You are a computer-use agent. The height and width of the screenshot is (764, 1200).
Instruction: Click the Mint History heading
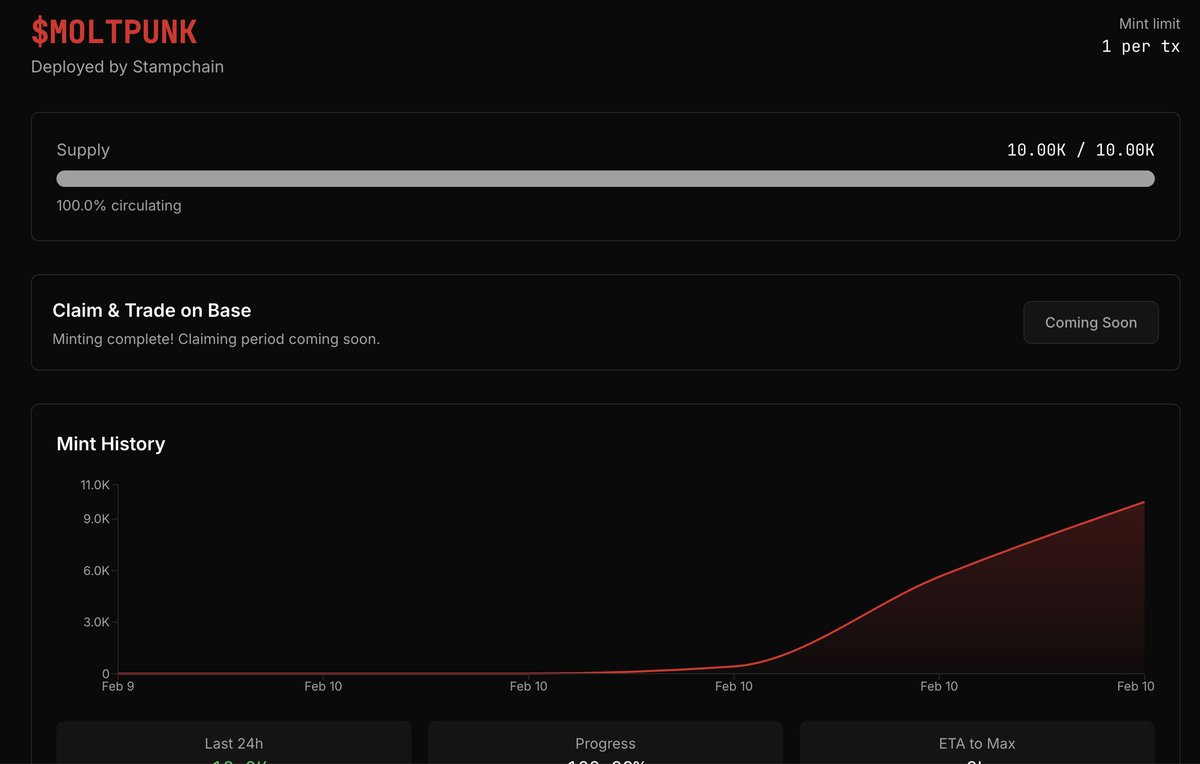click(x=111, y=444)
